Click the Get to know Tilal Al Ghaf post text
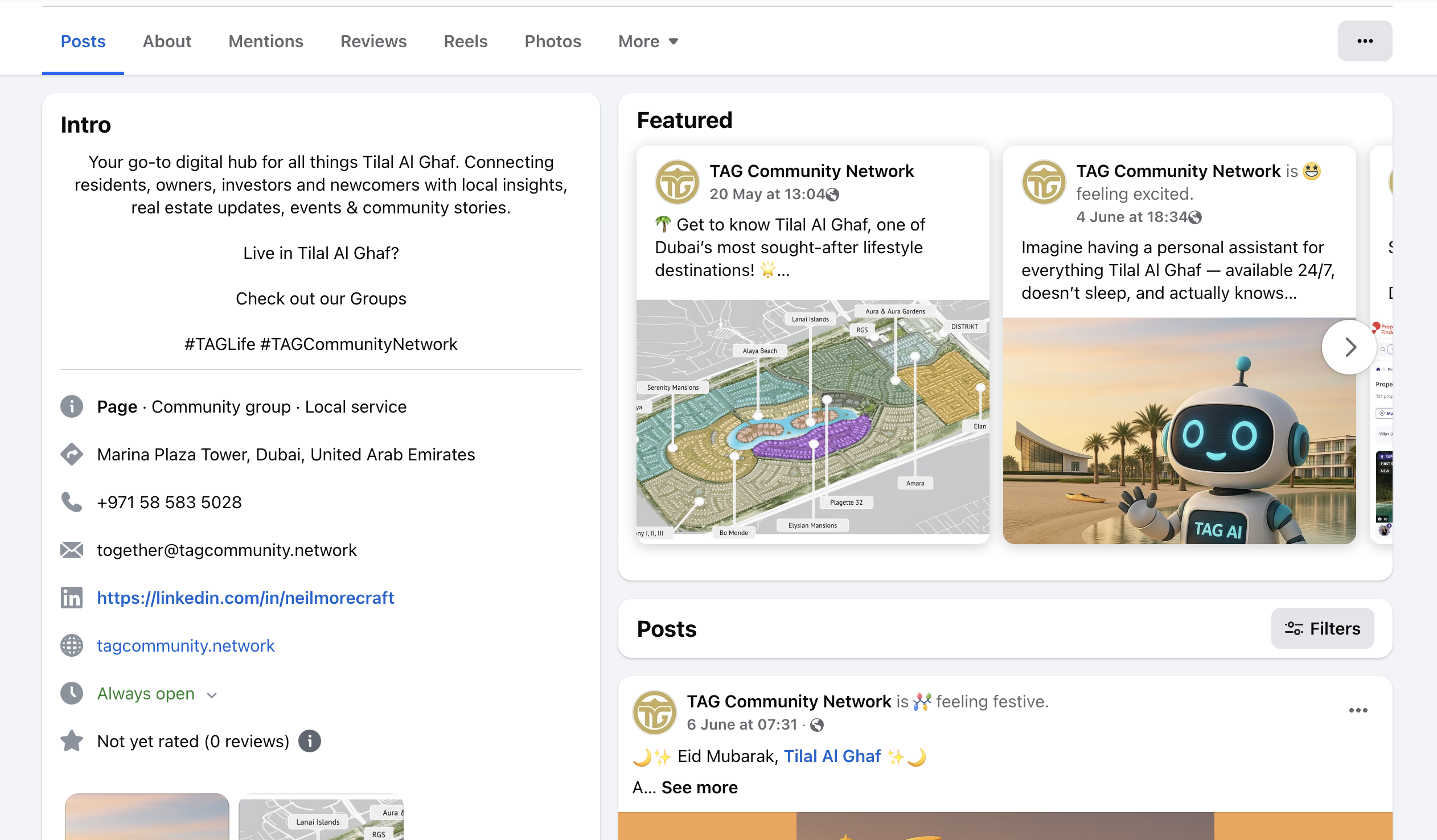The width and height of the screenshot is (1437, 840). (x=789, y=248)
